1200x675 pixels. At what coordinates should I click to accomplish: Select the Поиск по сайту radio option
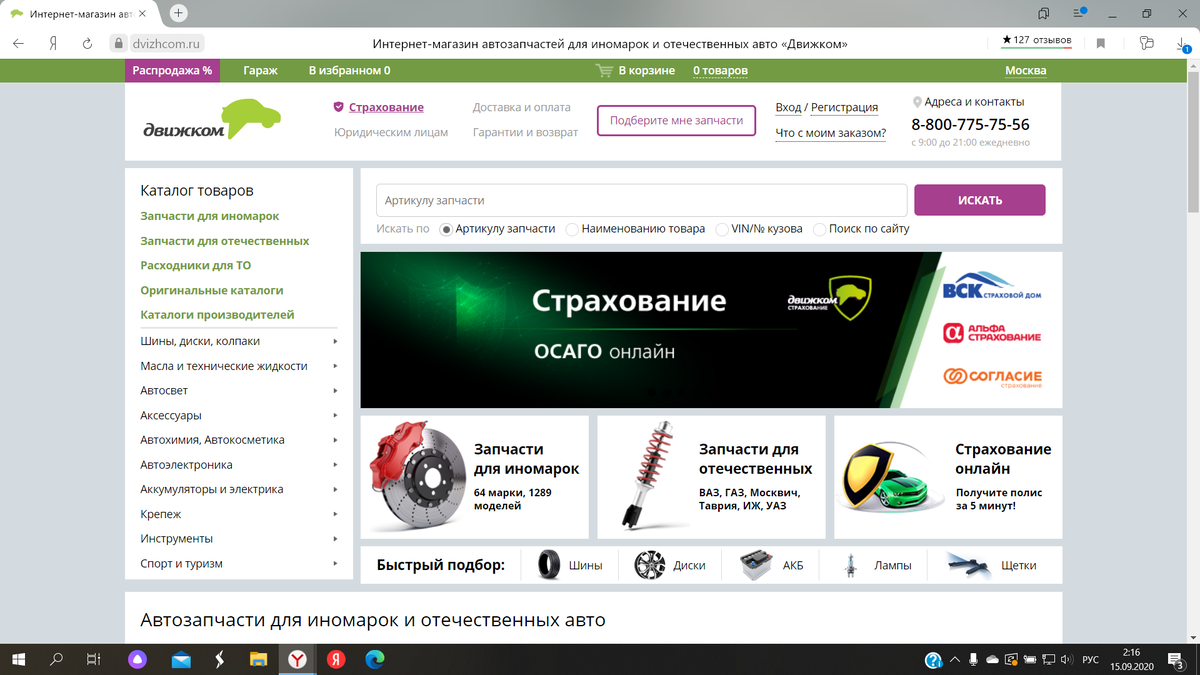coord(820,229)
